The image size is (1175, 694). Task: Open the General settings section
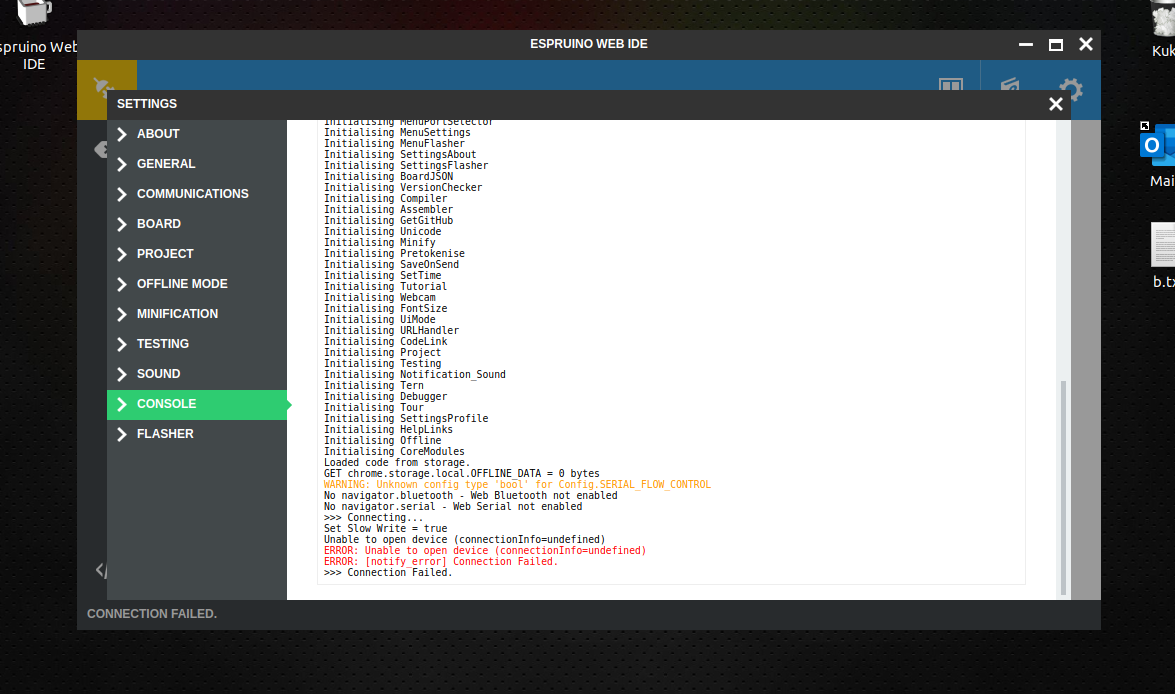(x=197, y=164)
